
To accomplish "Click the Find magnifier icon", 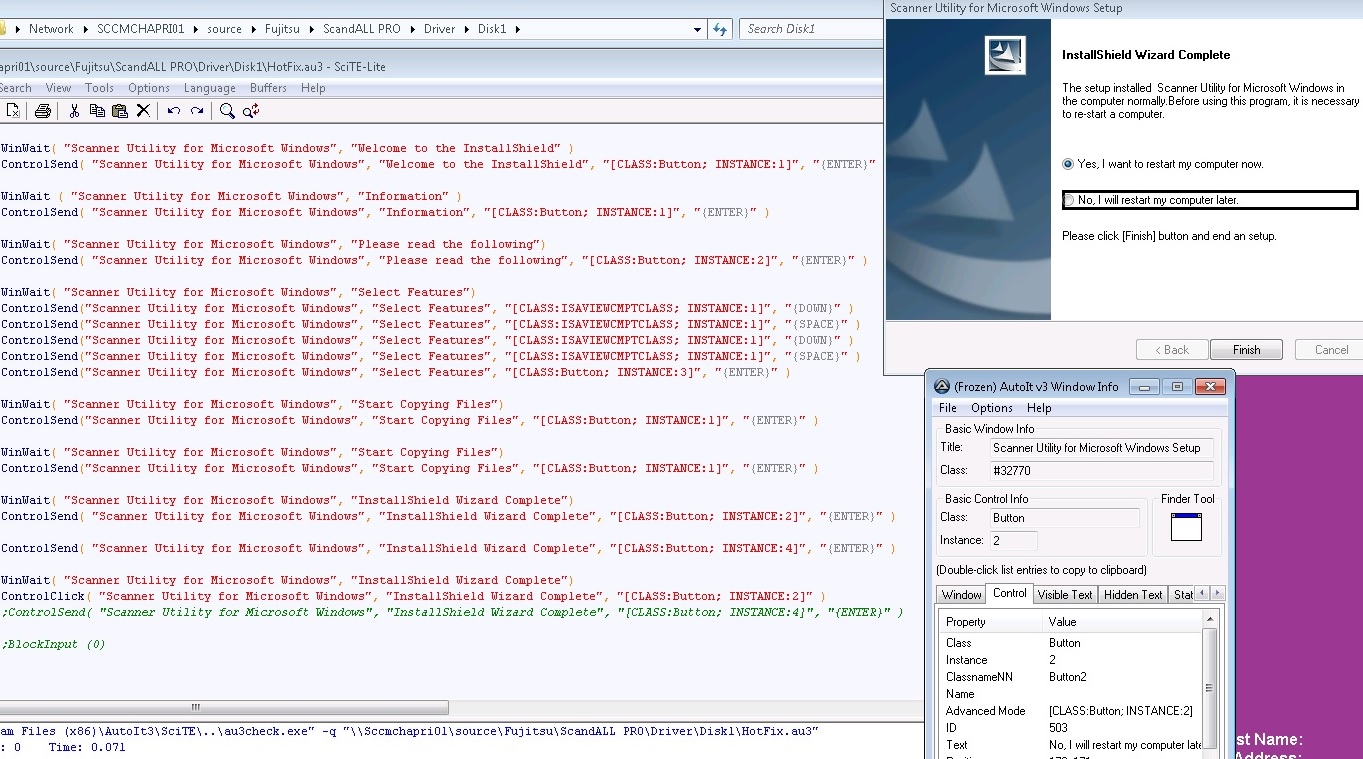I will (227, 111).
